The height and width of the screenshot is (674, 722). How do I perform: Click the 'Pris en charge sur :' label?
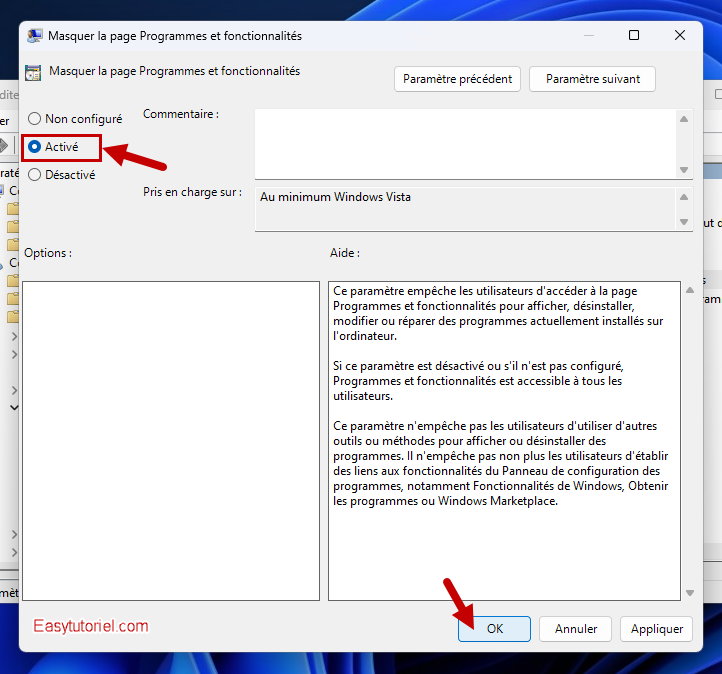point(192,192)
